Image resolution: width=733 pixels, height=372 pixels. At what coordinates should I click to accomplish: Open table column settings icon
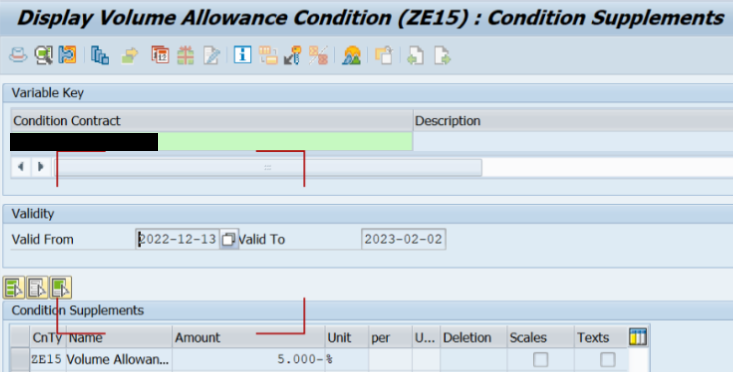tap(638, 336)
